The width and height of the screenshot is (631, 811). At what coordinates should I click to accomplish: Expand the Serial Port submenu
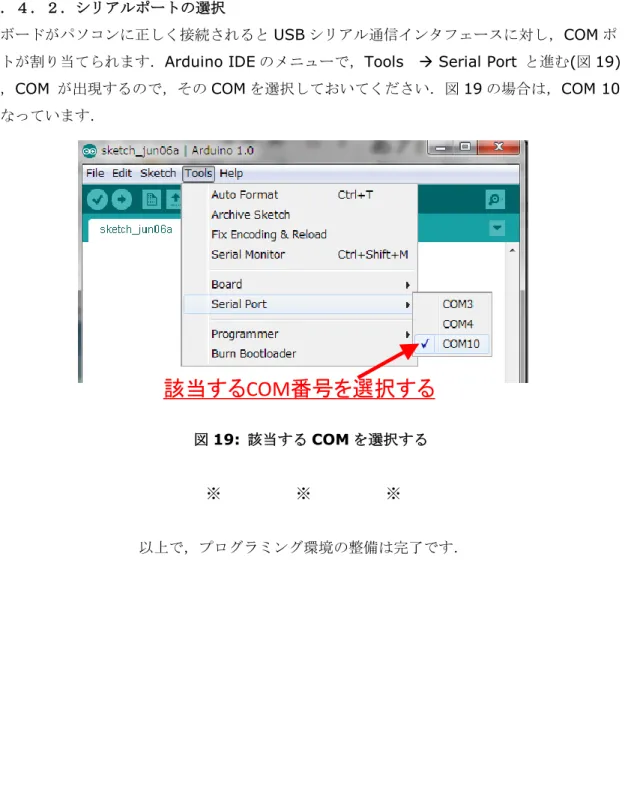point(299,304)
